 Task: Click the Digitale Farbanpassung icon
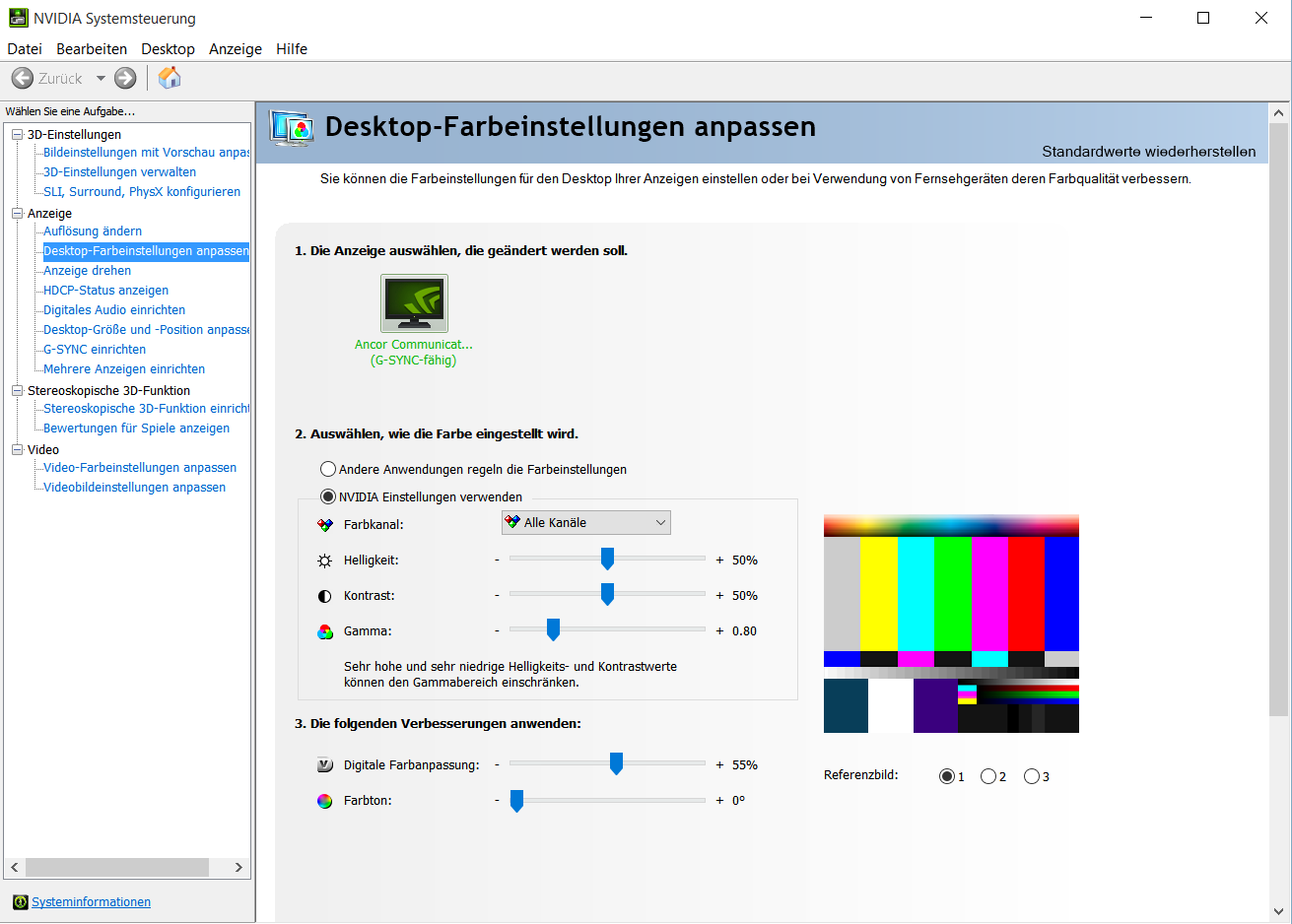tap(325, 765)
